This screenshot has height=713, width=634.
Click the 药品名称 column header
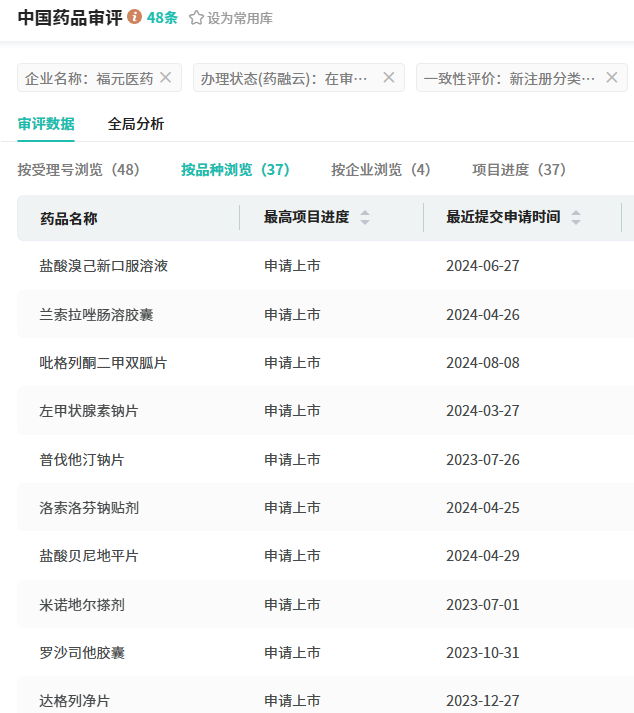69,218
